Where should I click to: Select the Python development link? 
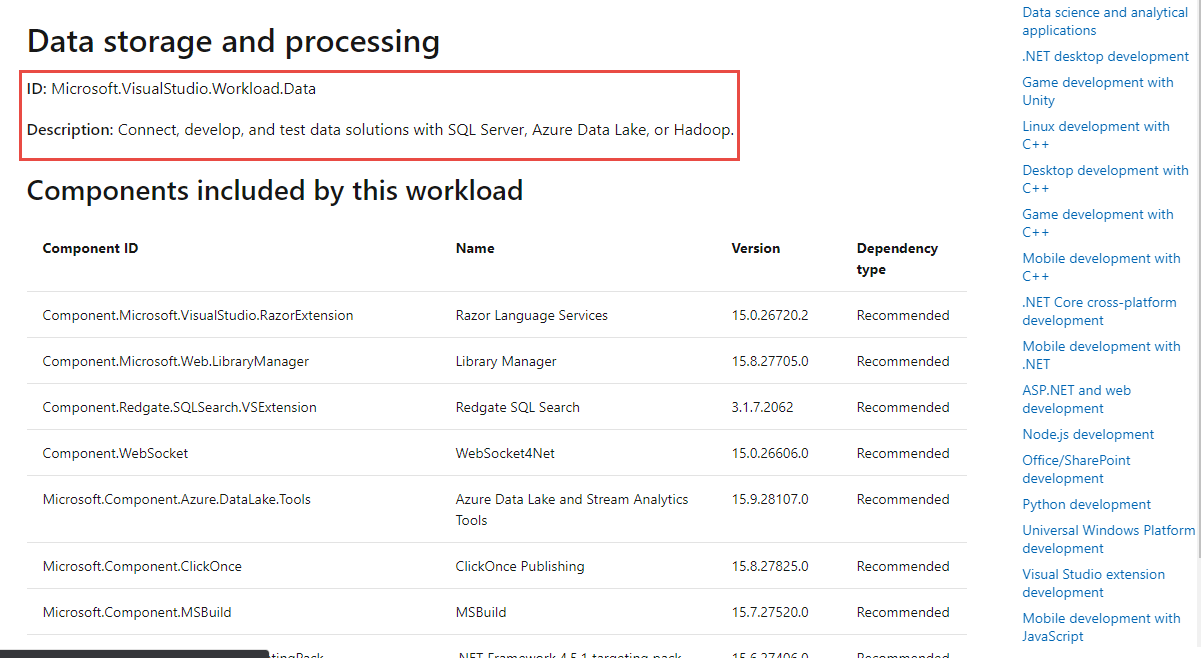coord(1086,504)
